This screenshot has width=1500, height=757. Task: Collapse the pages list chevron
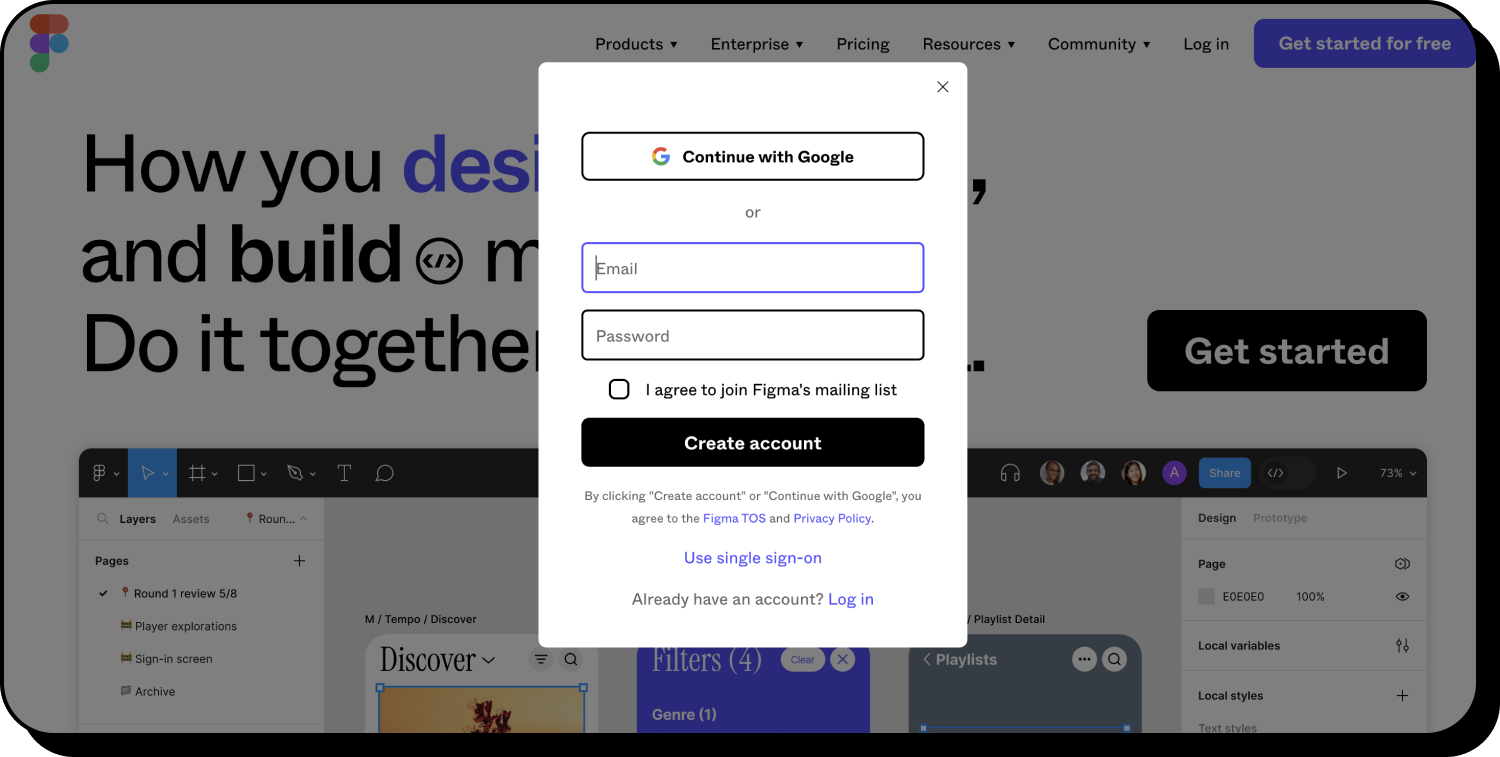[x=304, y=518]
